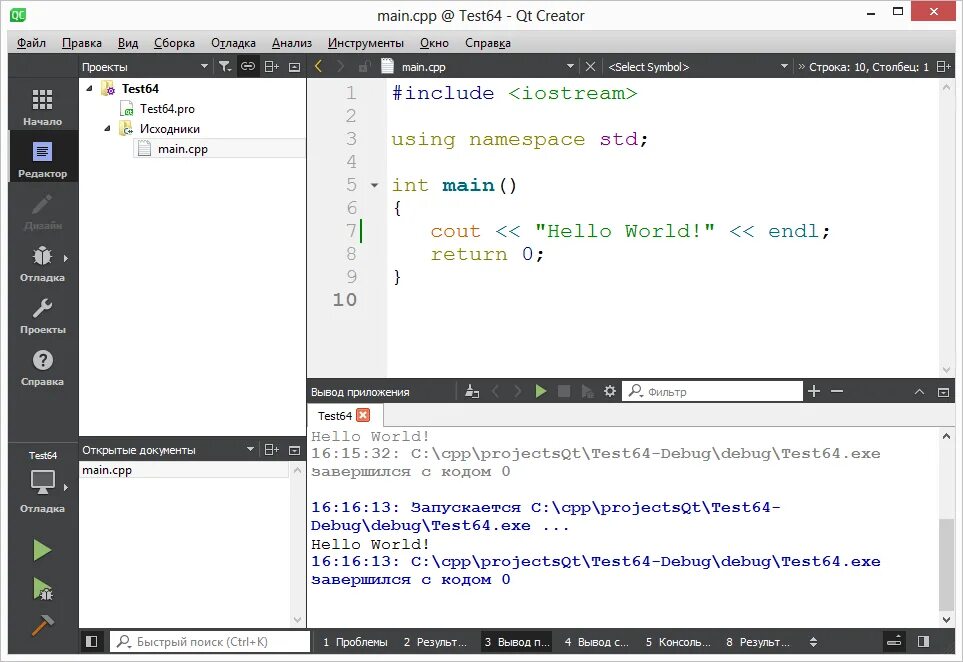Close the Test64 output tab
Image resolution: width=963 pixels, height=662 pixels.
click(x=363, y=415)
